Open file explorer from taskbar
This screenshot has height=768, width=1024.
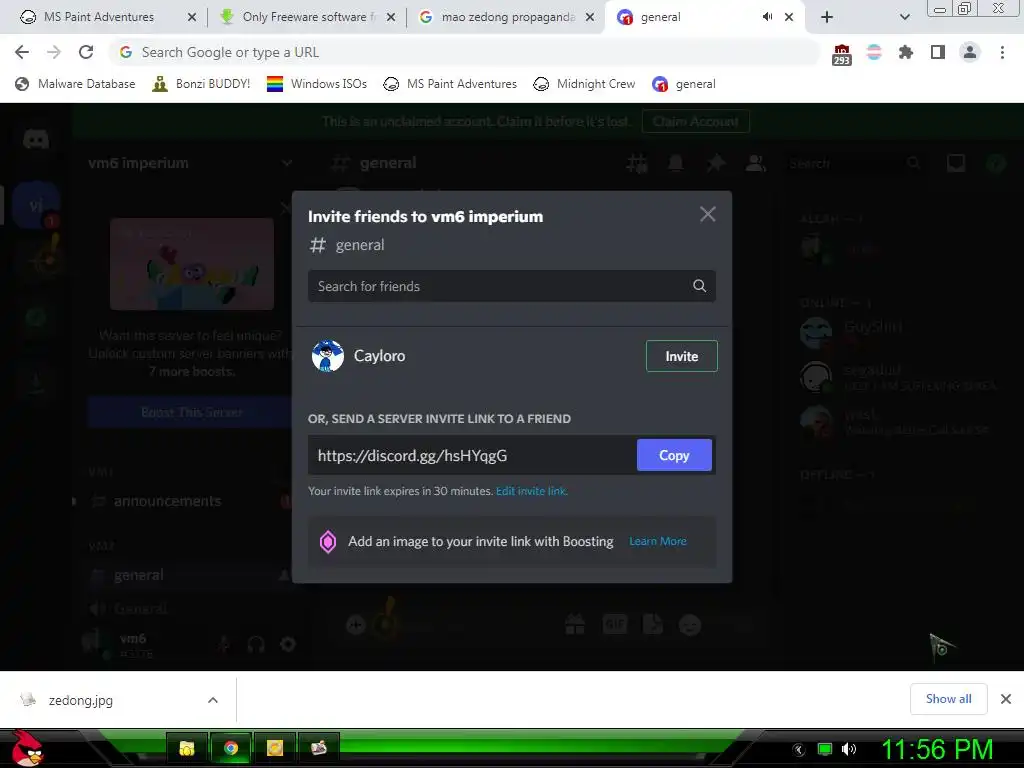pyautogui.click(x=187, y=748)
